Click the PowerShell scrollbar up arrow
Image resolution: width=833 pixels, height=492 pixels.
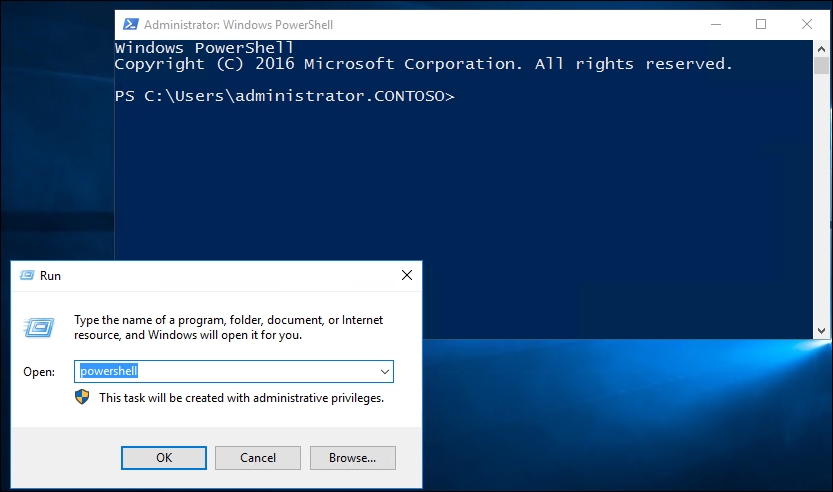(821, 49)
